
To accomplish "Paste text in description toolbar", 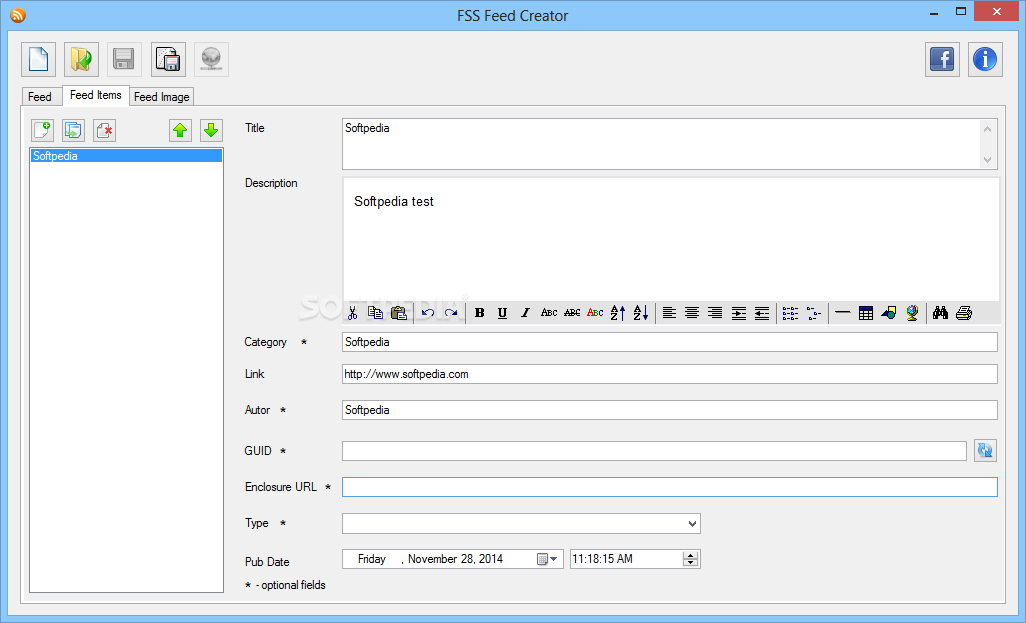I will [x=398, y=313].
